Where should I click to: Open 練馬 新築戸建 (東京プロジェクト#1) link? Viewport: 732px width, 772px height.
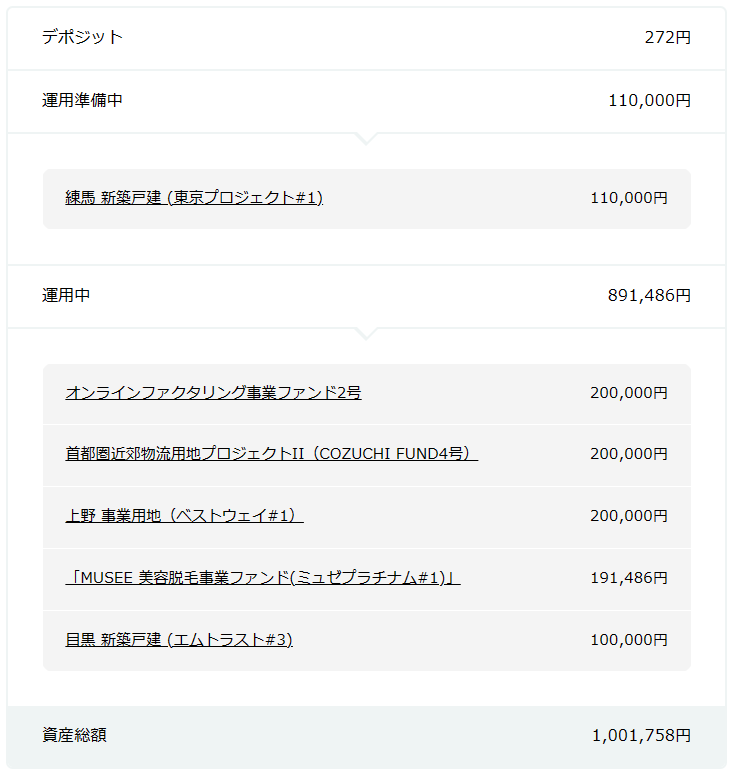pos(194,198)
